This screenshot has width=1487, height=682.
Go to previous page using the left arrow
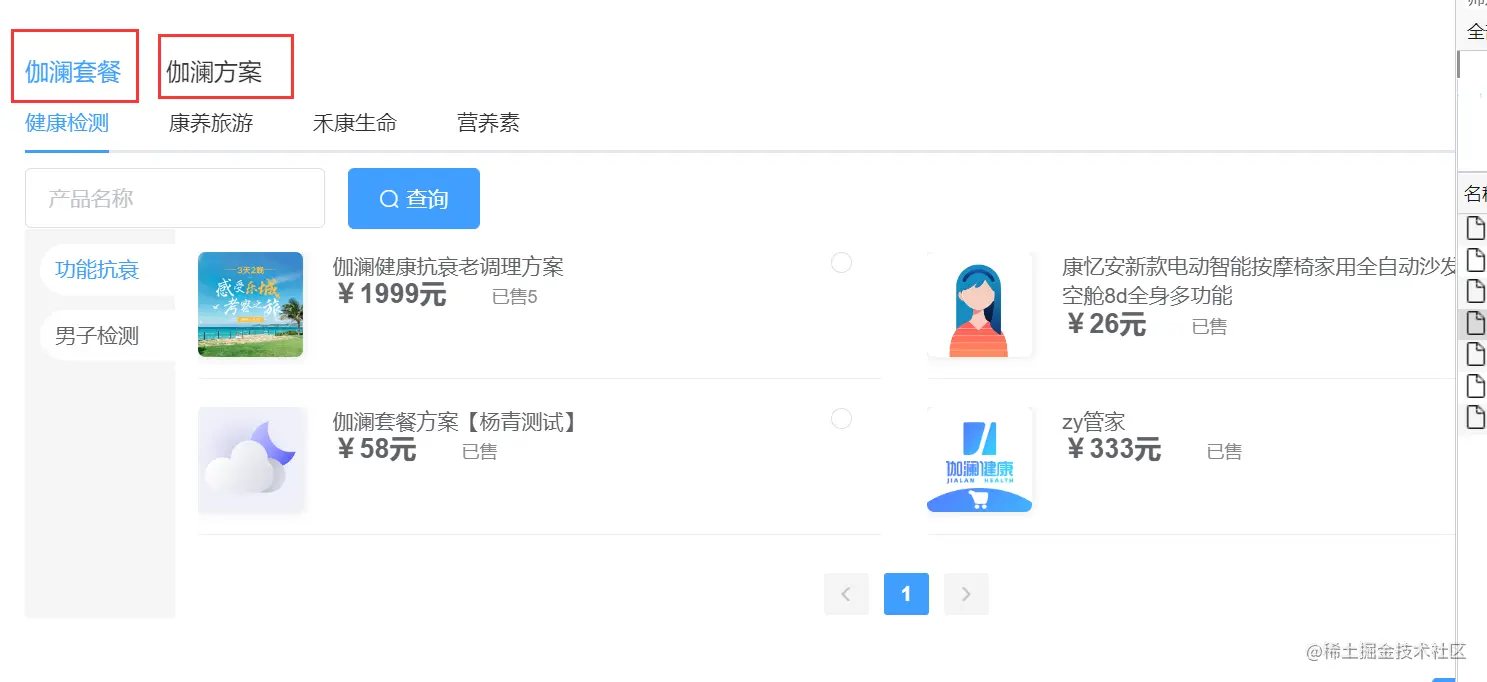click(846, 594)
